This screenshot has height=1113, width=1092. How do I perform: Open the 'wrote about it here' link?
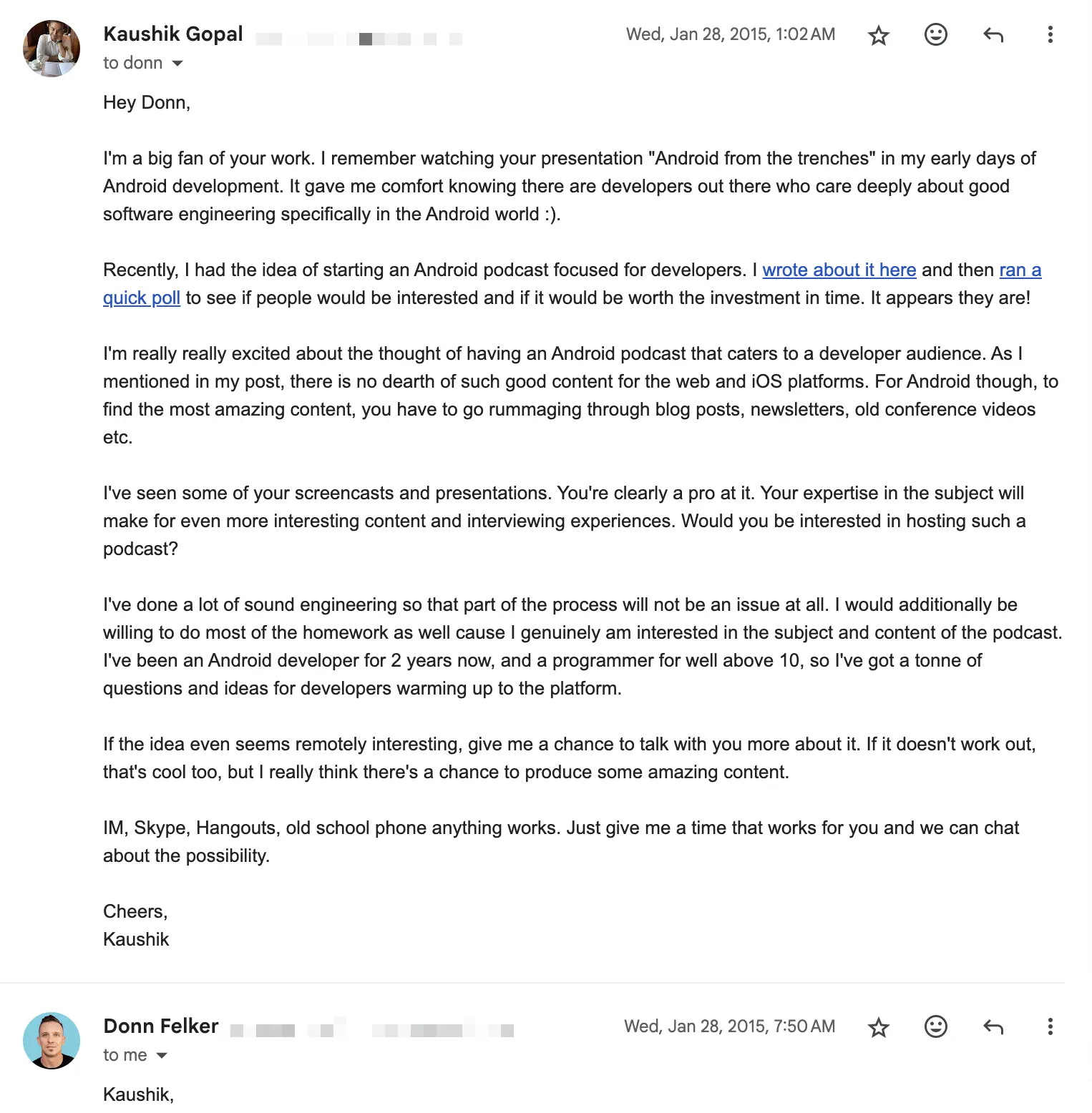coord(839,270)
